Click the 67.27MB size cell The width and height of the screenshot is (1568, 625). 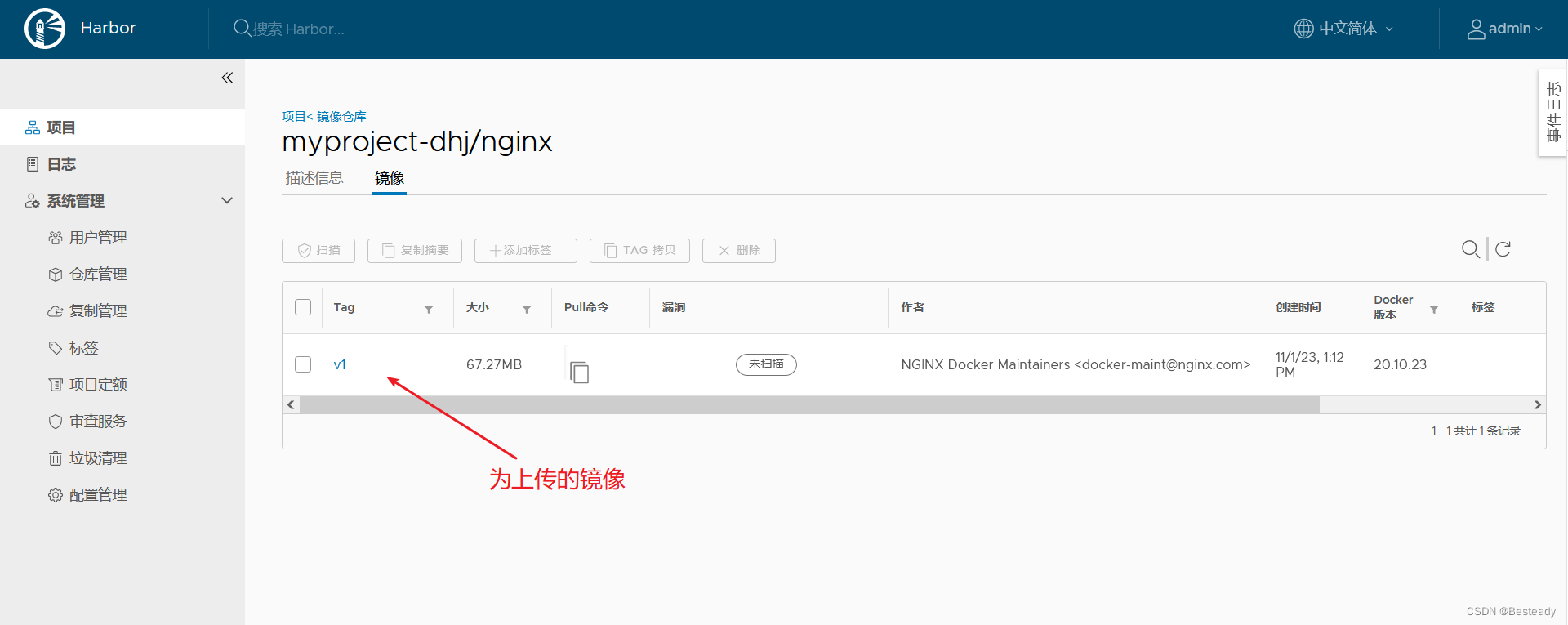click(494, 364)
